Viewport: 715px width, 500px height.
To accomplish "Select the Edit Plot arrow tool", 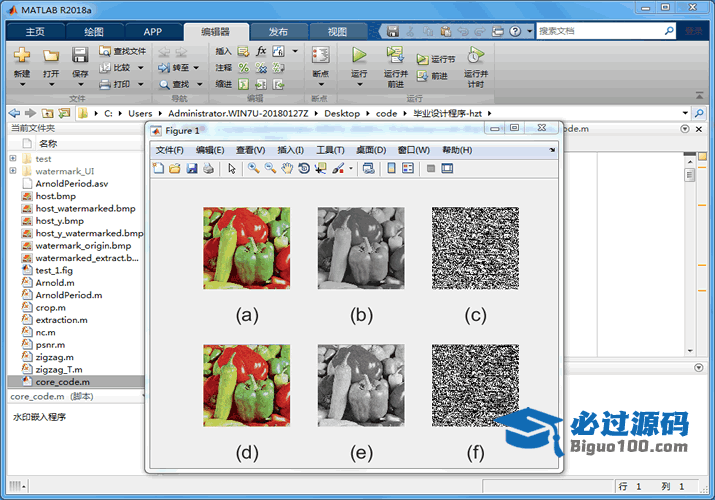I will point(232,169).
